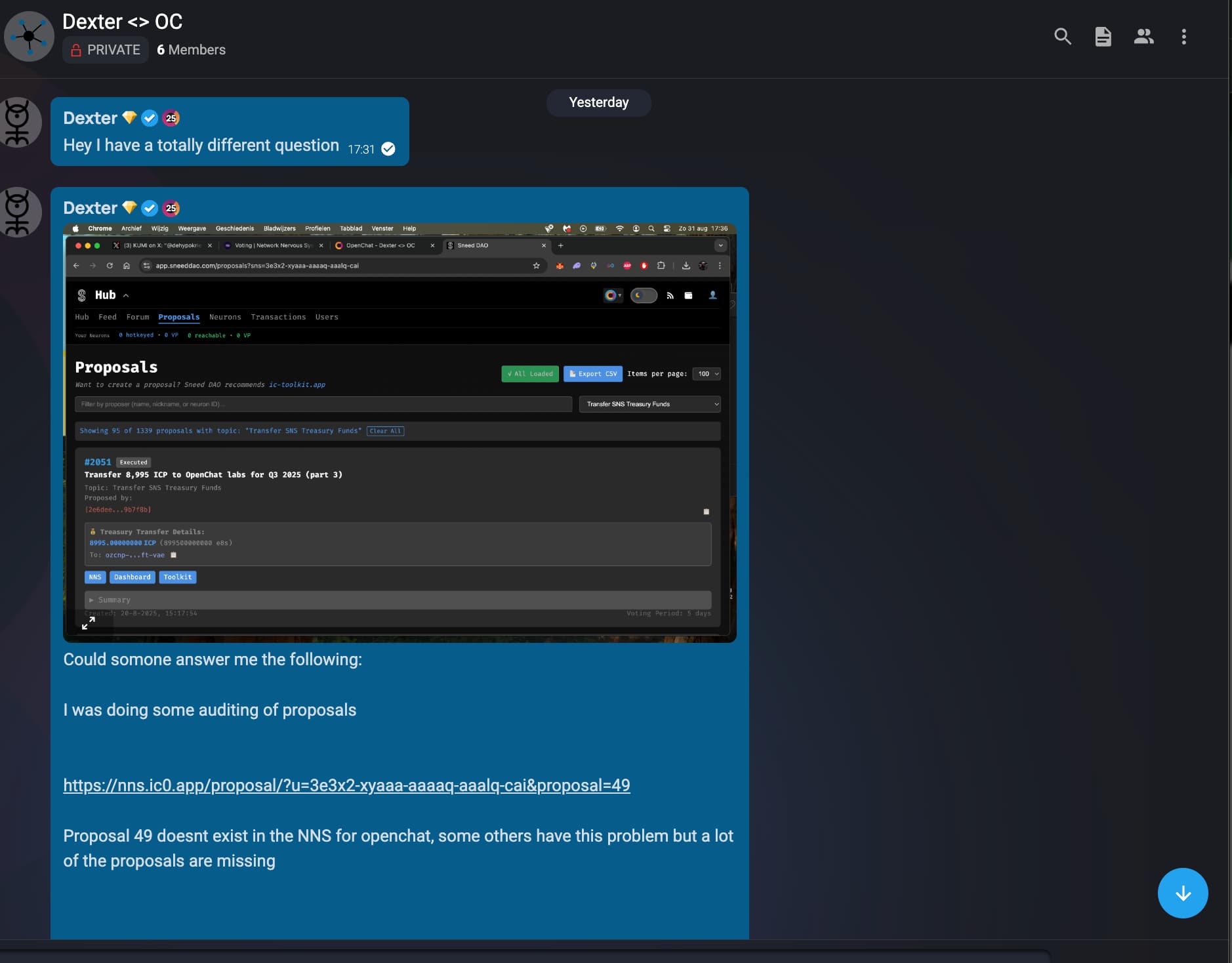The height and width of the screenshot is (963, 1232).
Task: In the shared screenshot, click the wallet icon
Action: coord(688,296)
